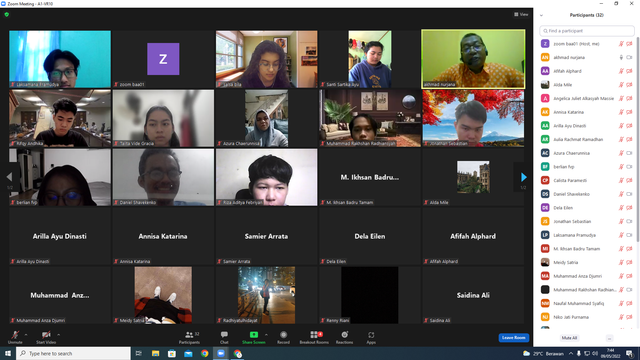Viewport: 640px width, 360px height.
Task: Select Alda Mile's castle picture tile
Action: pos(473,177)
